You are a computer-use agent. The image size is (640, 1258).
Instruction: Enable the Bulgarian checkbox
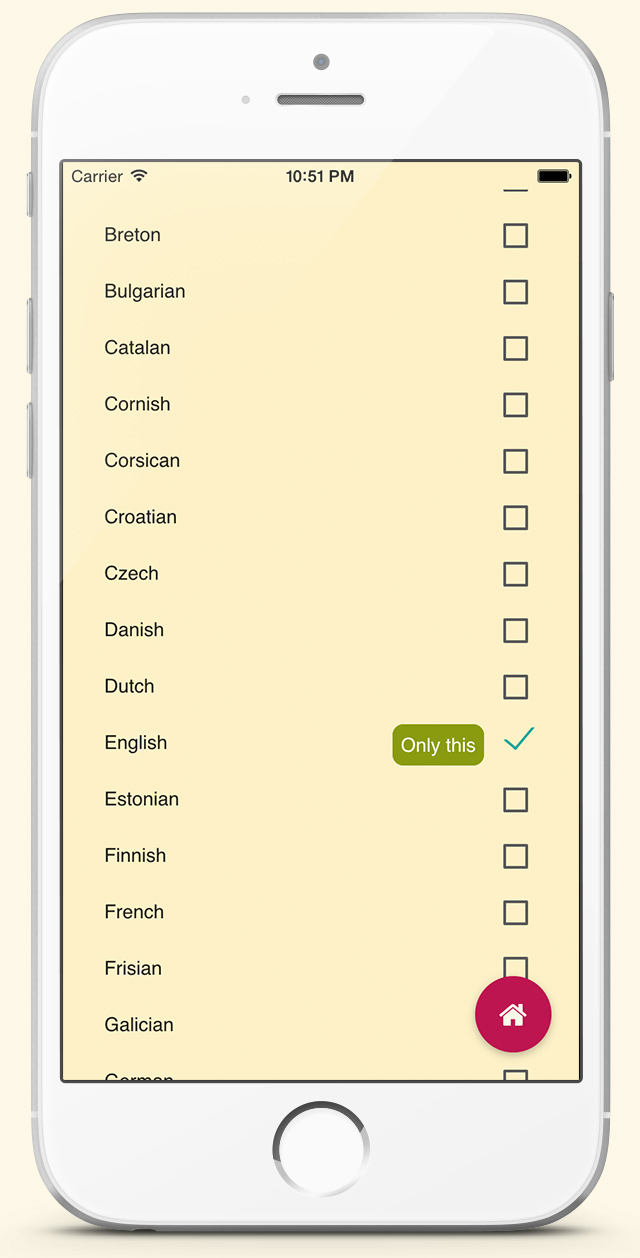point(515,292)
